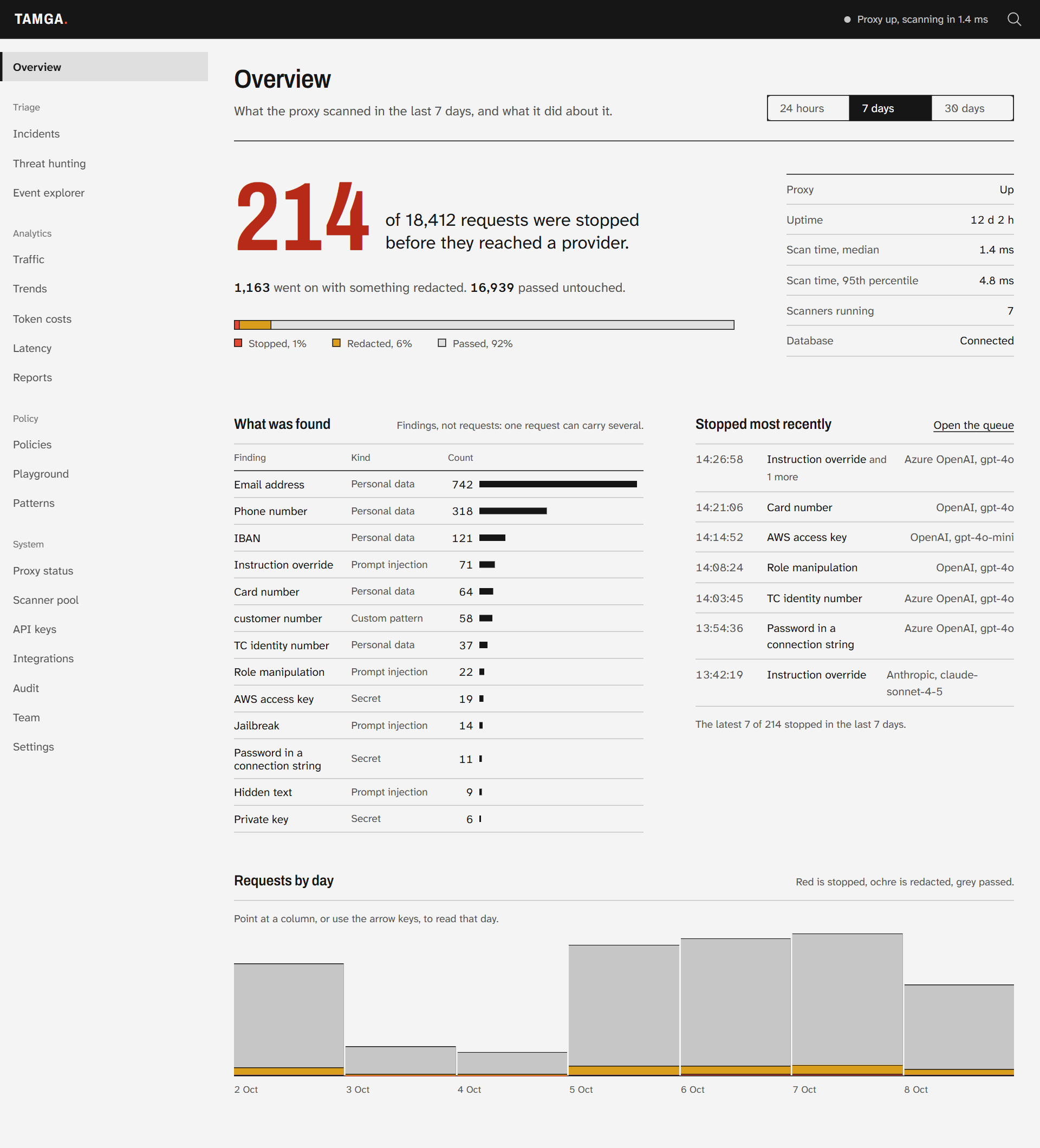
Task: Open the Overview sidebar item
Action: [x=104, y=67]
